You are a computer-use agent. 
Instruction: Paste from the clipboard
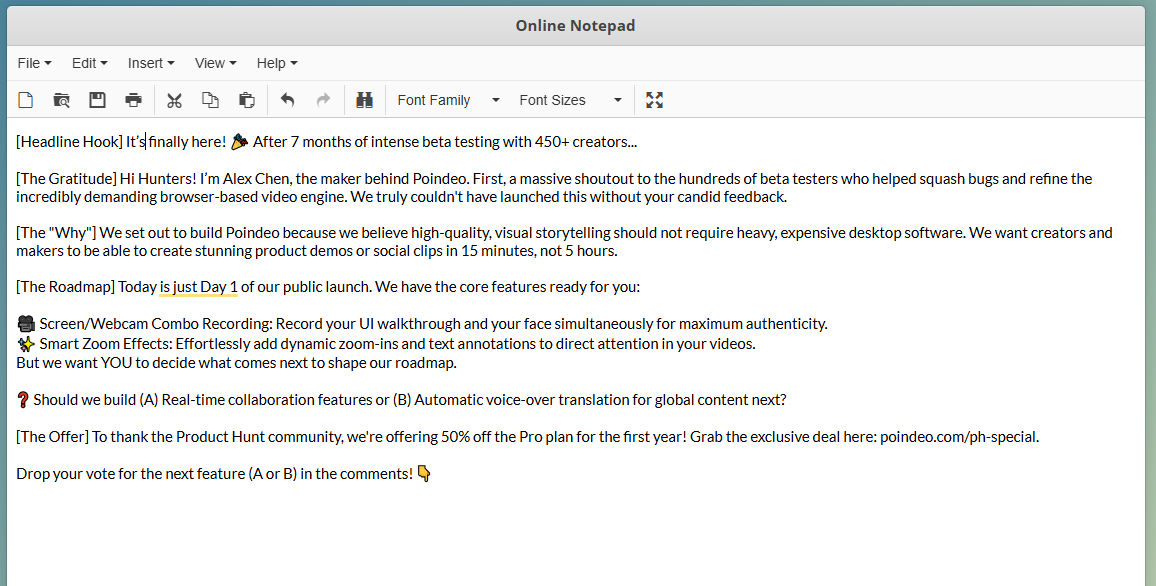coord(246,99)
